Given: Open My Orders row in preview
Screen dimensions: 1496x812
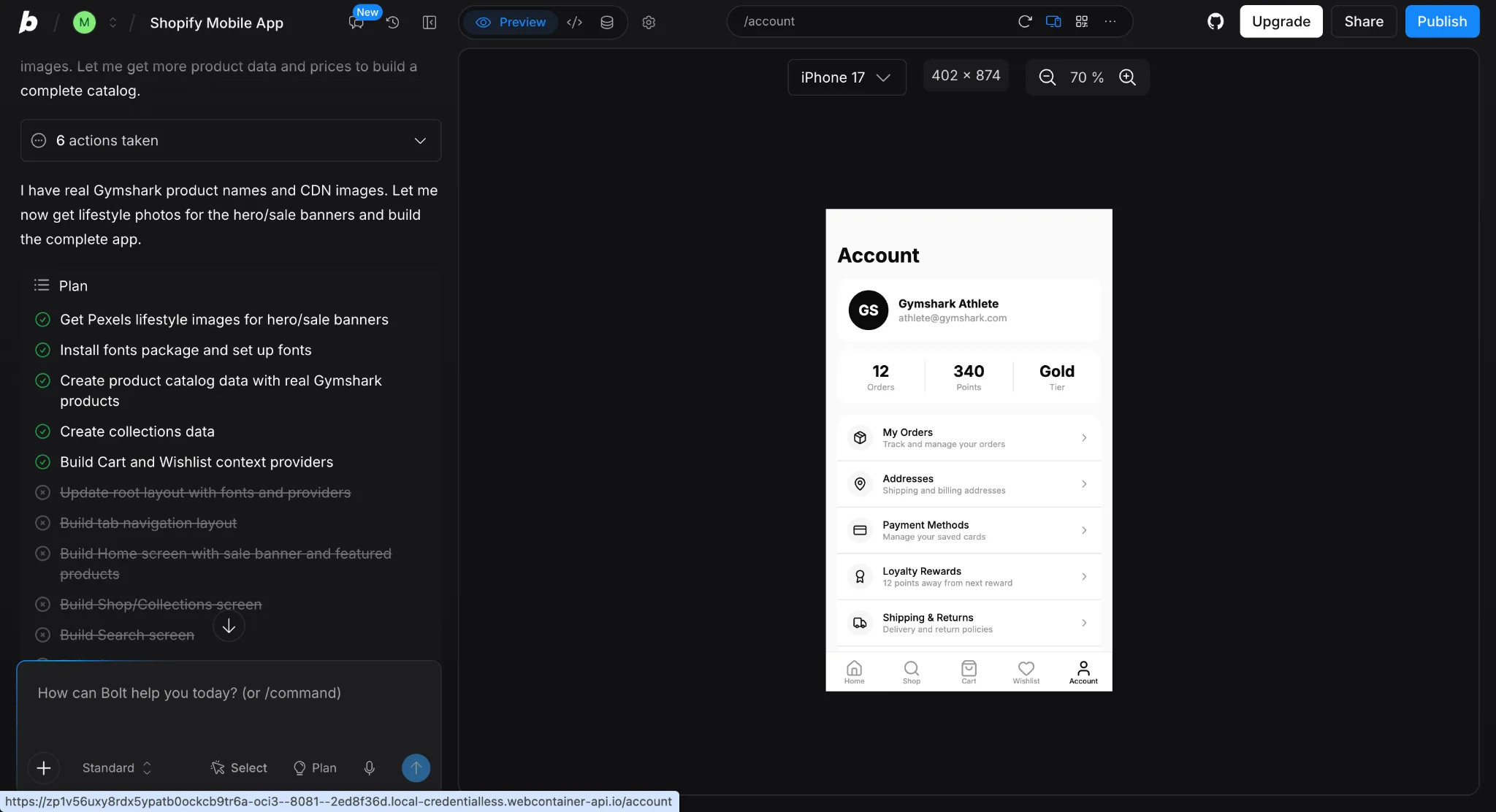Looking at the screenshot, I should pos(969,438).
